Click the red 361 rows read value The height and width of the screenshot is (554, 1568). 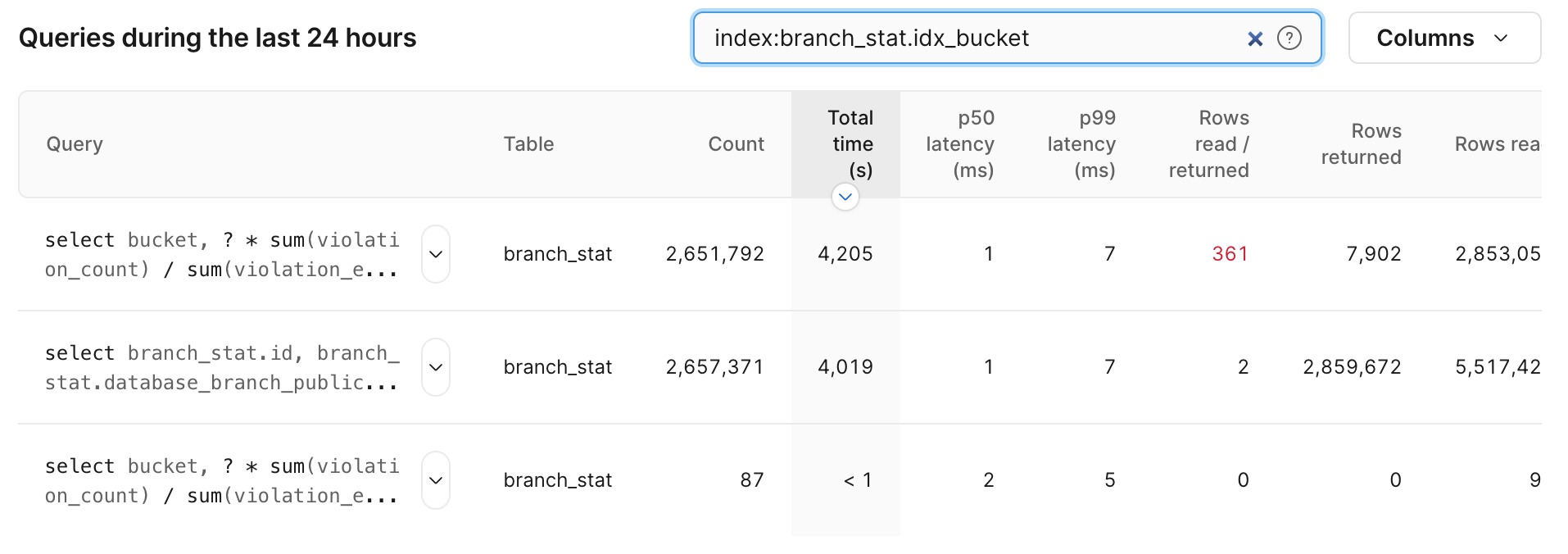(x=1230, y=254)
